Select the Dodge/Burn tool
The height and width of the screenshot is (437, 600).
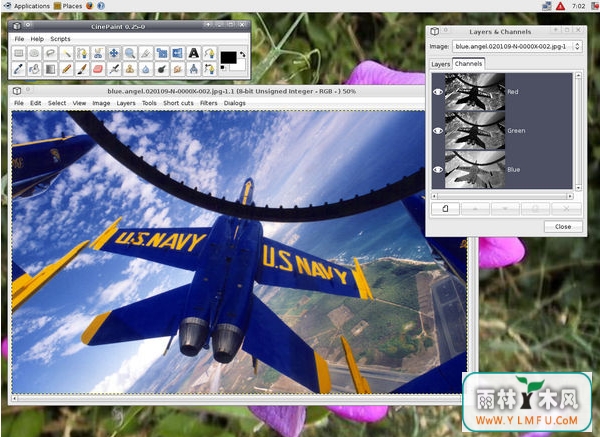pos(162,69)
